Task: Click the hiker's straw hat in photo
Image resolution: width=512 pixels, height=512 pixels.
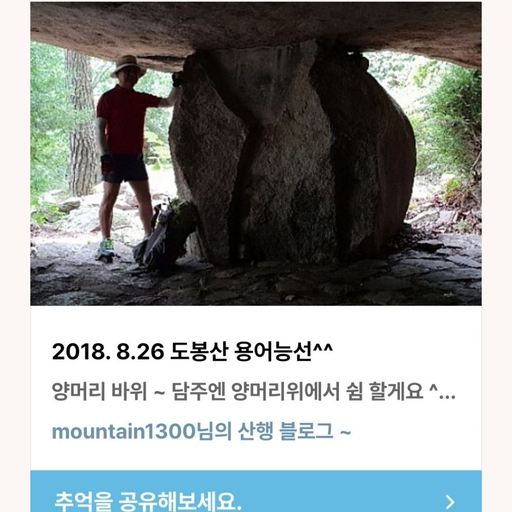Action: point(128,65)
